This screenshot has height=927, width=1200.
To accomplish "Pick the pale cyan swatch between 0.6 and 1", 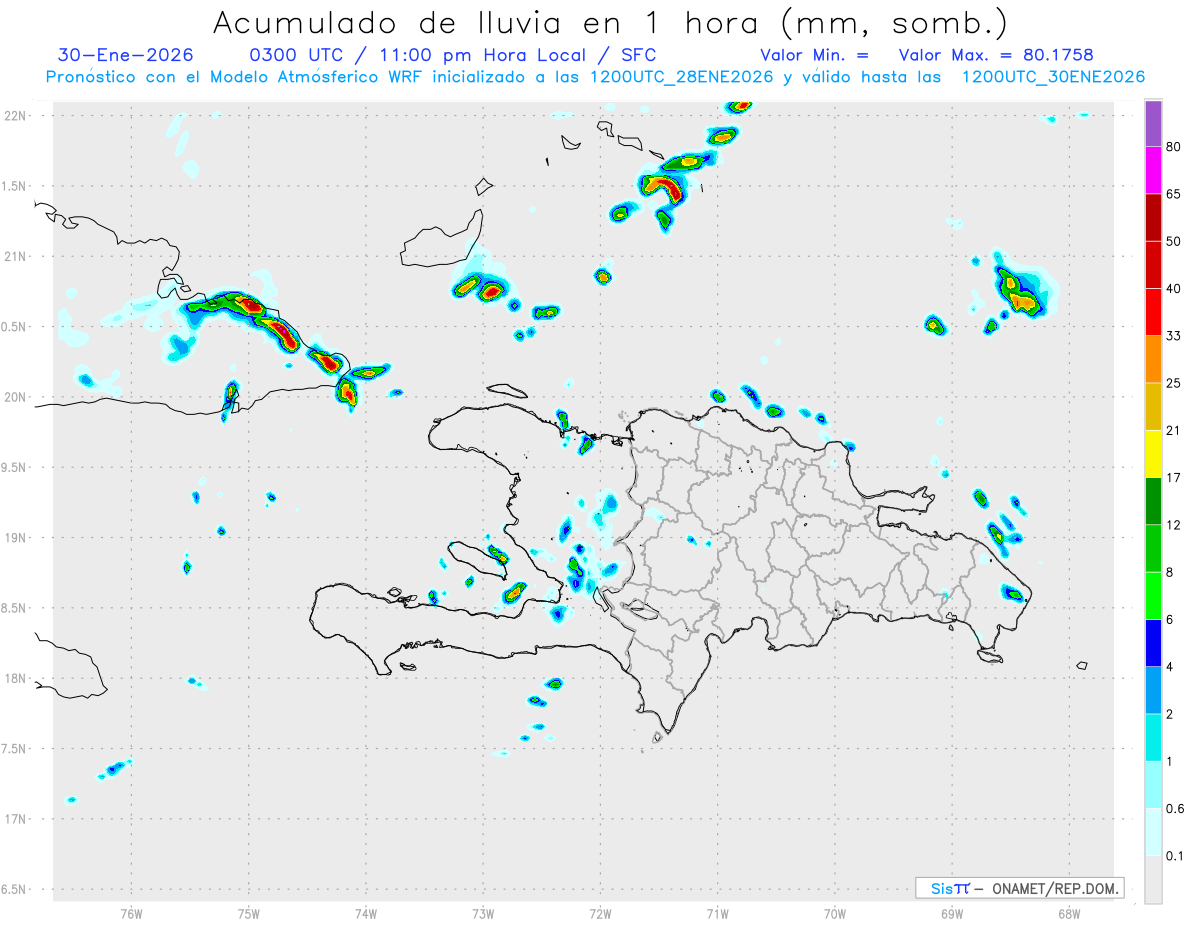I will coord(1153,784).
